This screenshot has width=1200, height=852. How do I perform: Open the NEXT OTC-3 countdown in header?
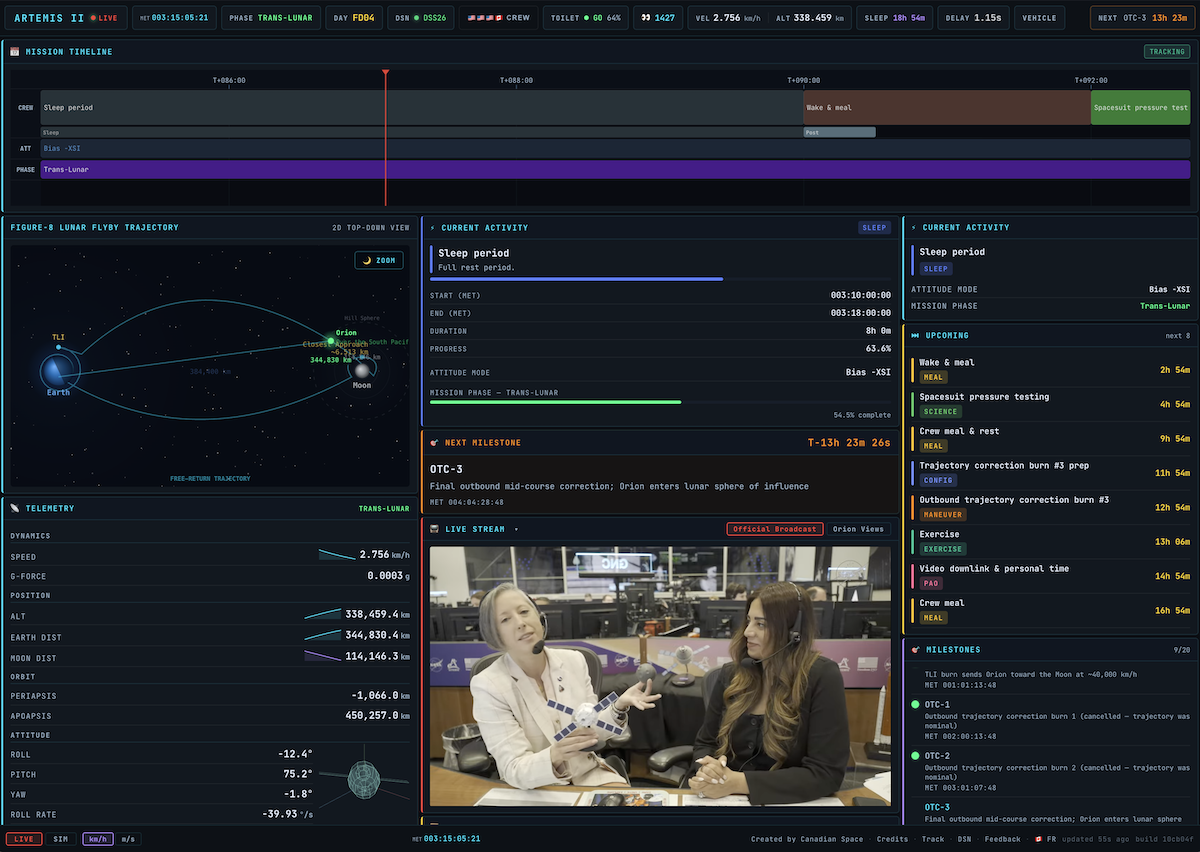(x=1141, y=17)
